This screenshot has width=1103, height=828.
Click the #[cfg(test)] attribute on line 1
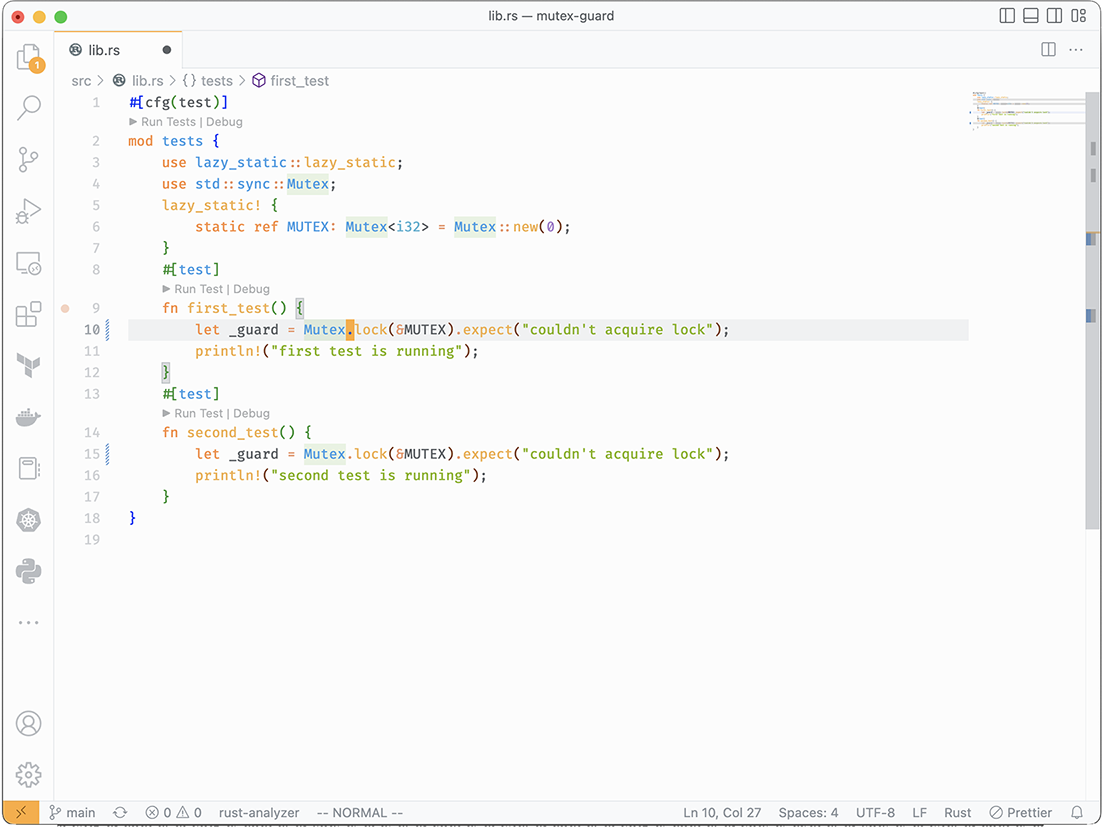179,103
